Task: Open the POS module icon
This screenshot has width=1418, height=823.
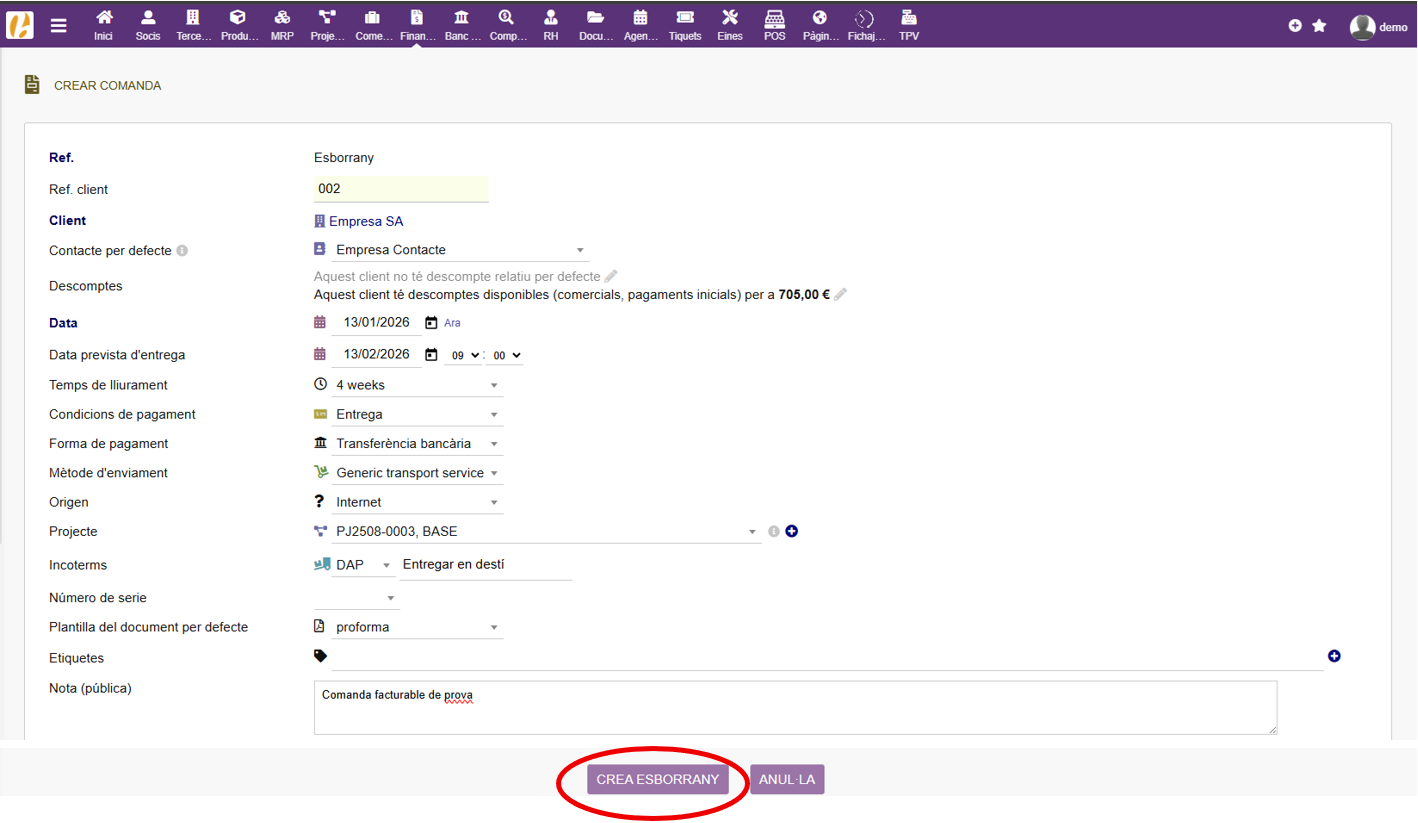Action: [774, 25]
